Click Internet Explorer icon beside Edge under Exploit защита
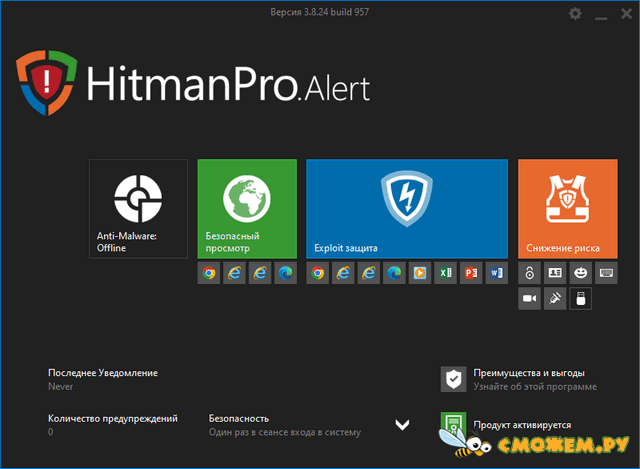The height and width of the screenshot is (469, 640). (369, 273)
